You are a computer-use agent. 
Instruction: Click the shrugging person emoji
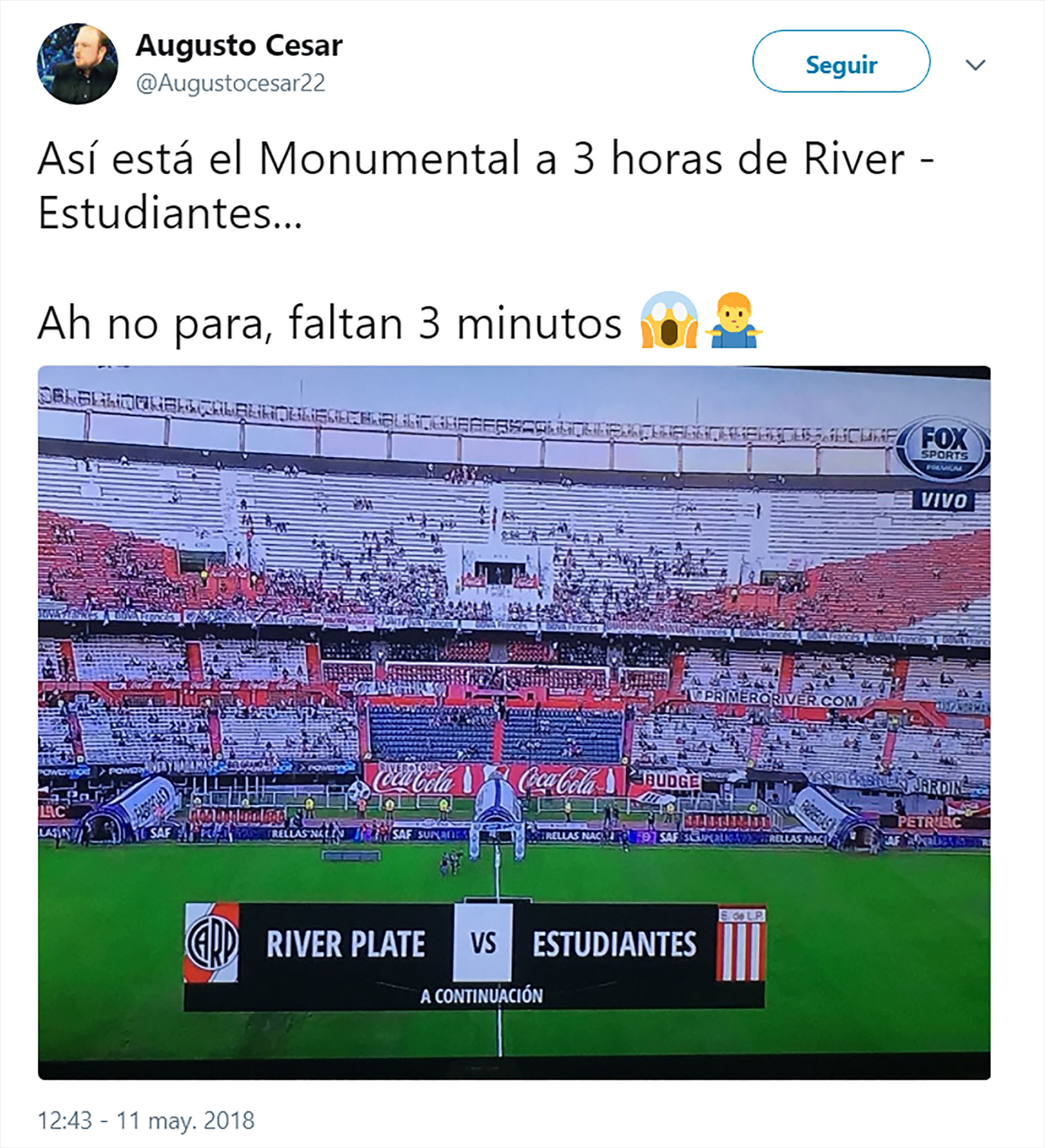(733, 320)
